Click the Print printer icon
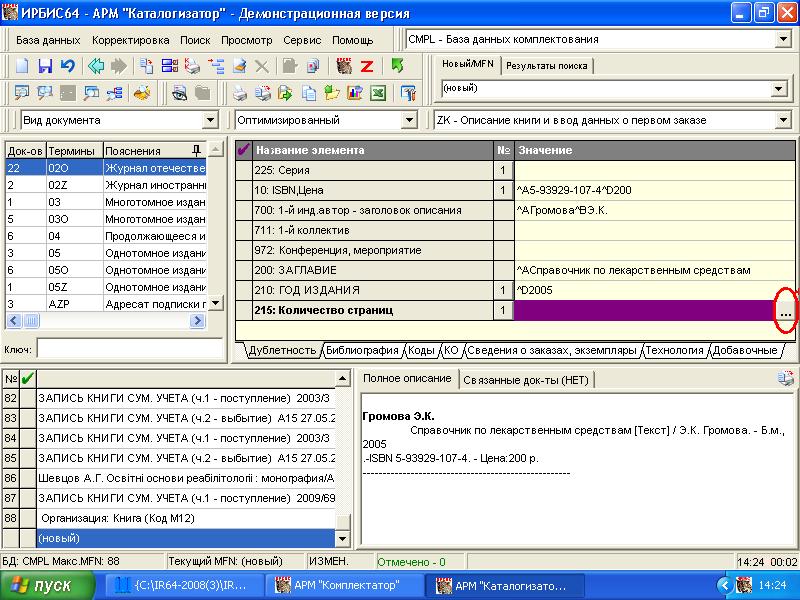 click(240, 93)
